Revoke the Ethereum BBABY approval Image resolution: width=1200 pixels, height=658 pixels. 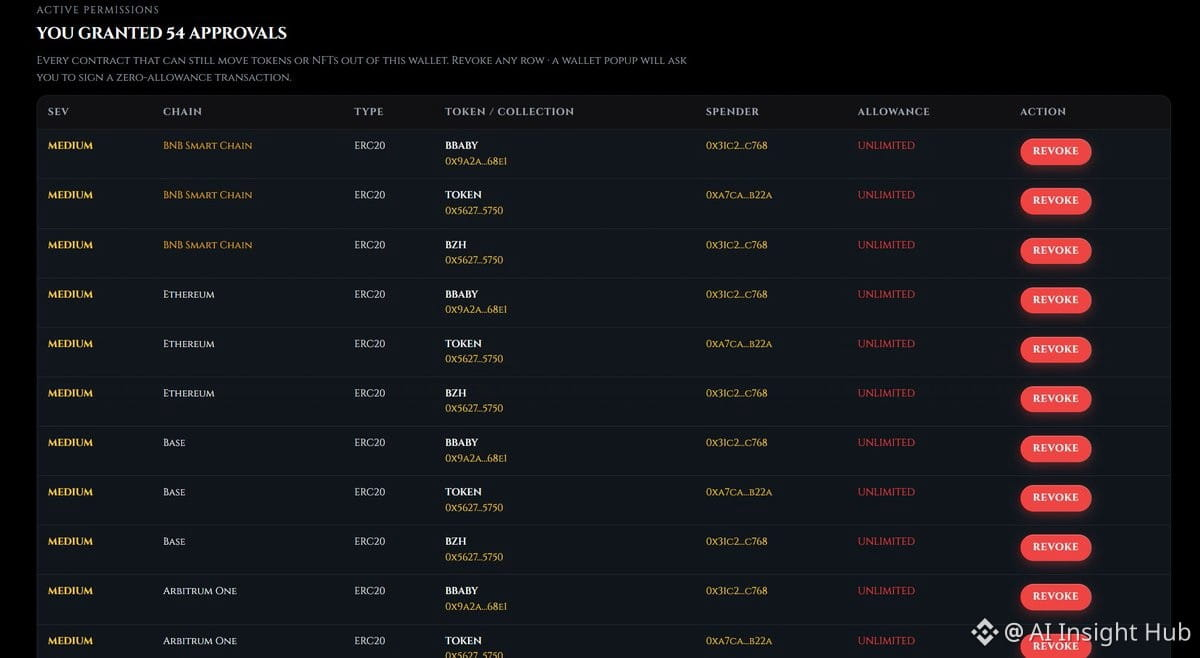click(1055, 300)
